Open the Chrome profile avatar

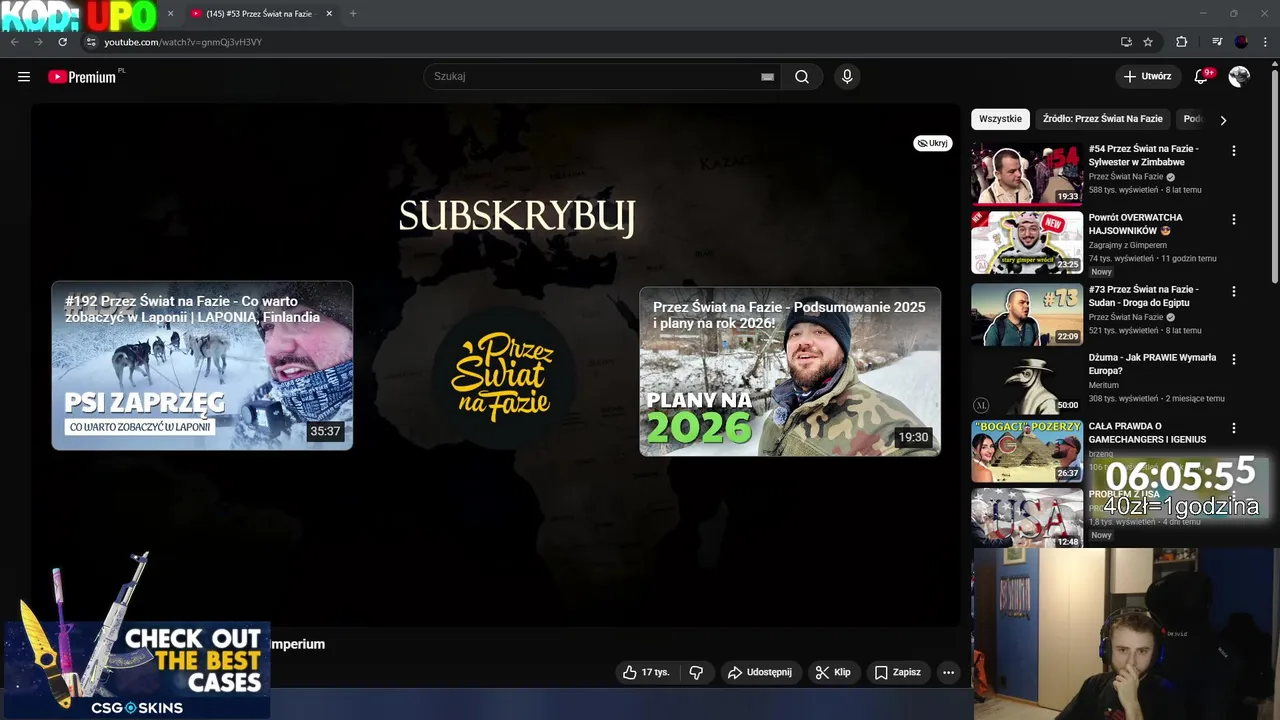[1241, 42]
